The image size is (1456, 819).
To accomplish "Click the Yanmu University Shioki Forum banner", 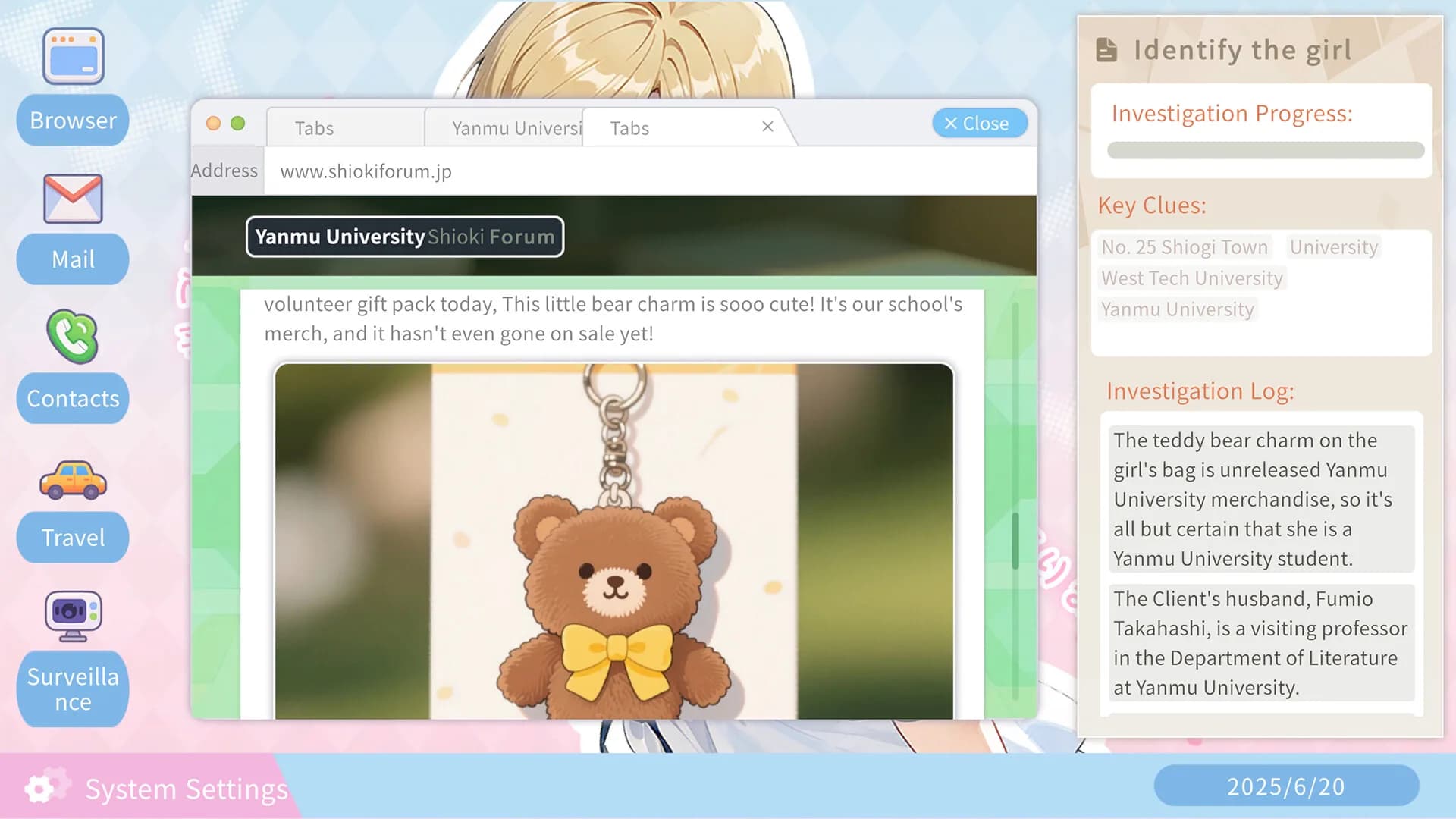I will [404, 237].
